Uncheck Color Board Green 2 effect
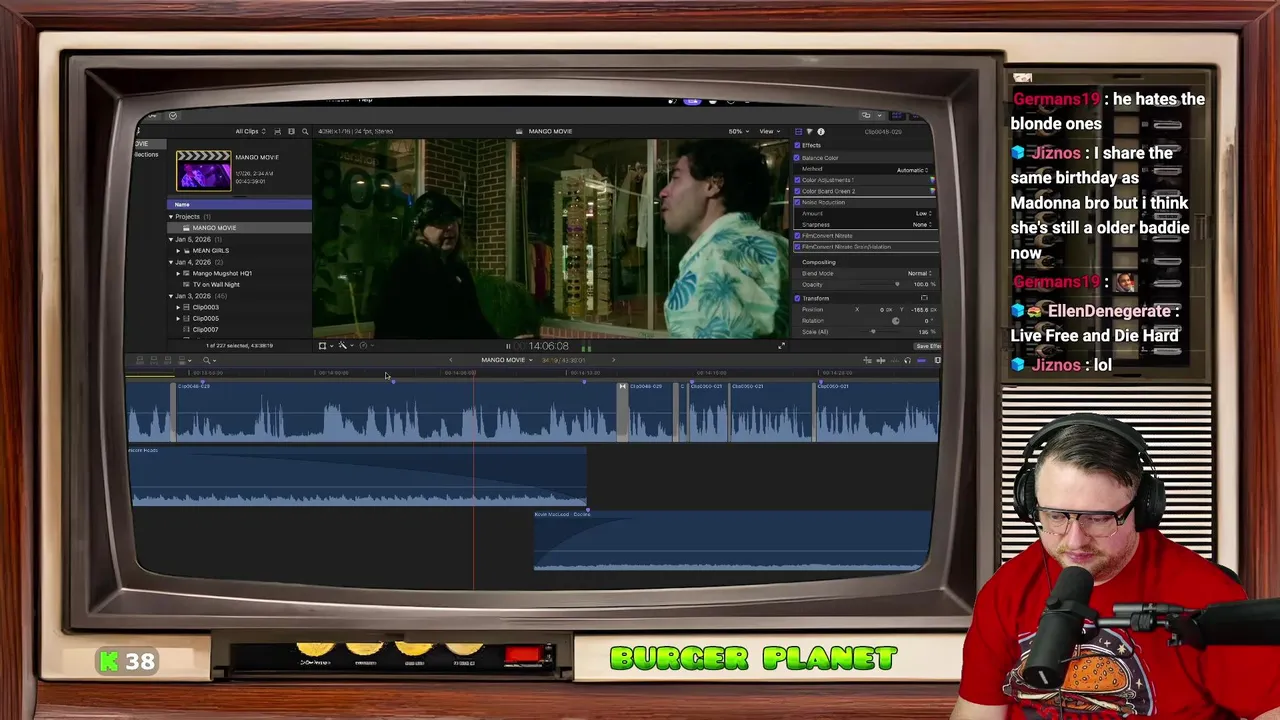This screenshot has height=720, width=1280. coord(797,191)
